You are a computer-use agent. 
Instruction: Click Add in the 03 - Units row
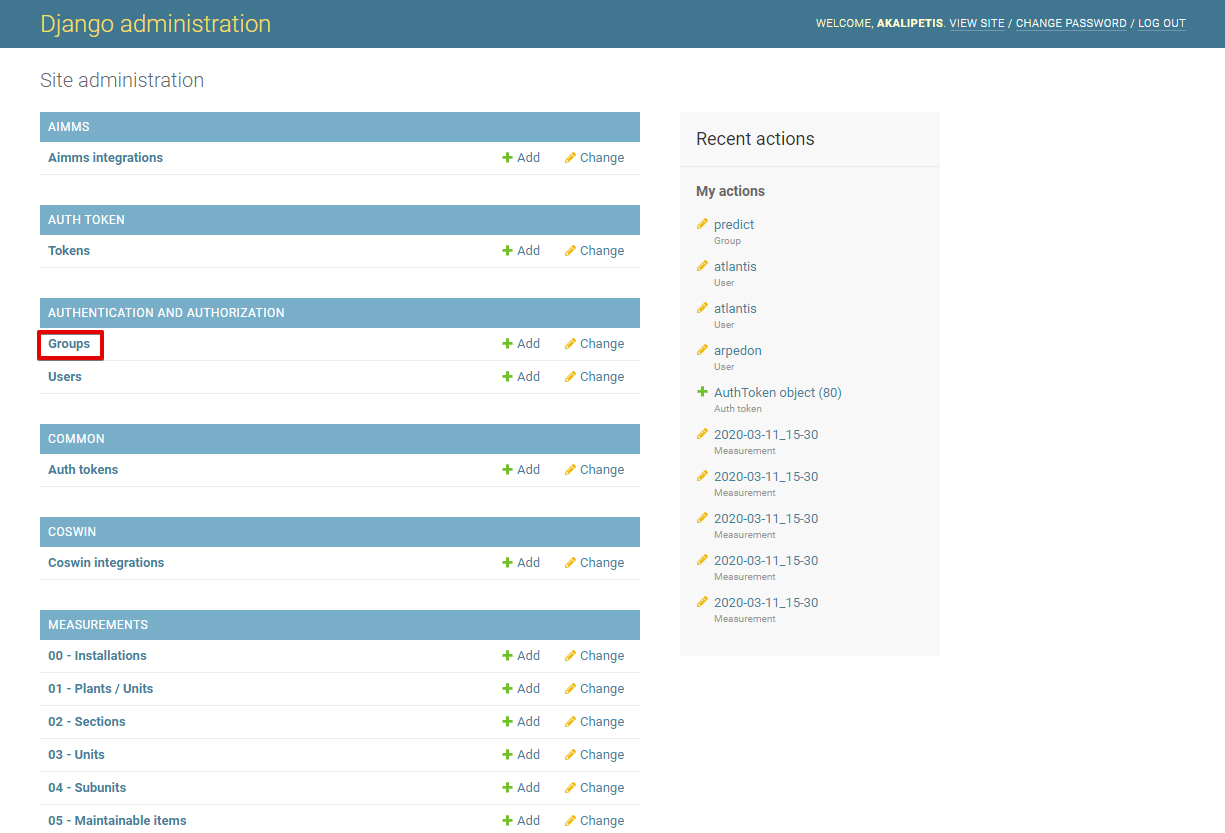(x=521, y=755)
